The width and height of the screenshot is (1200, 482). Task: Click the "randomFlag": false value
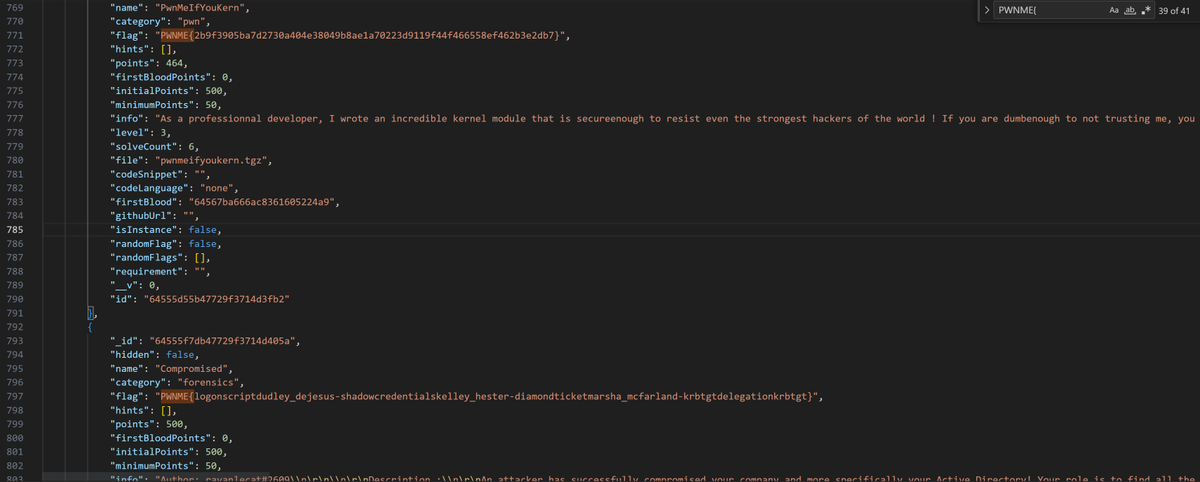pyautogui.click(x=204, y=243)
